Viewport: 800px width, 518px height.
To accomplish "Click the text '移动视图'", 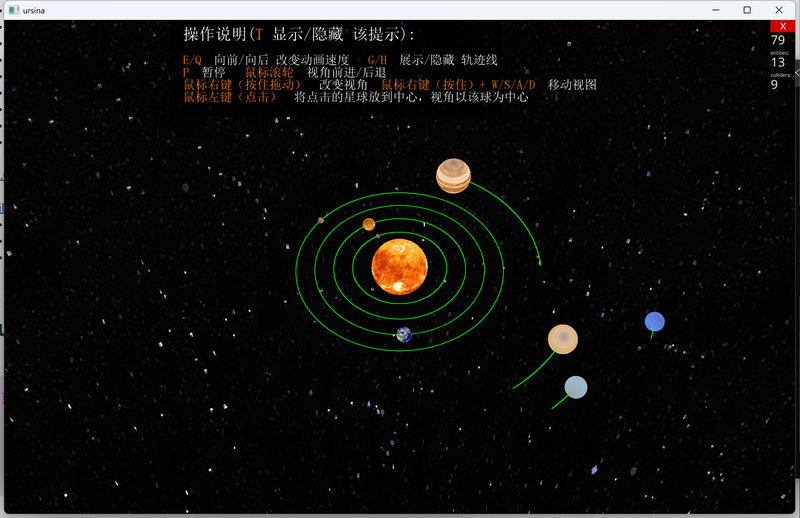I will coord(572,85).
